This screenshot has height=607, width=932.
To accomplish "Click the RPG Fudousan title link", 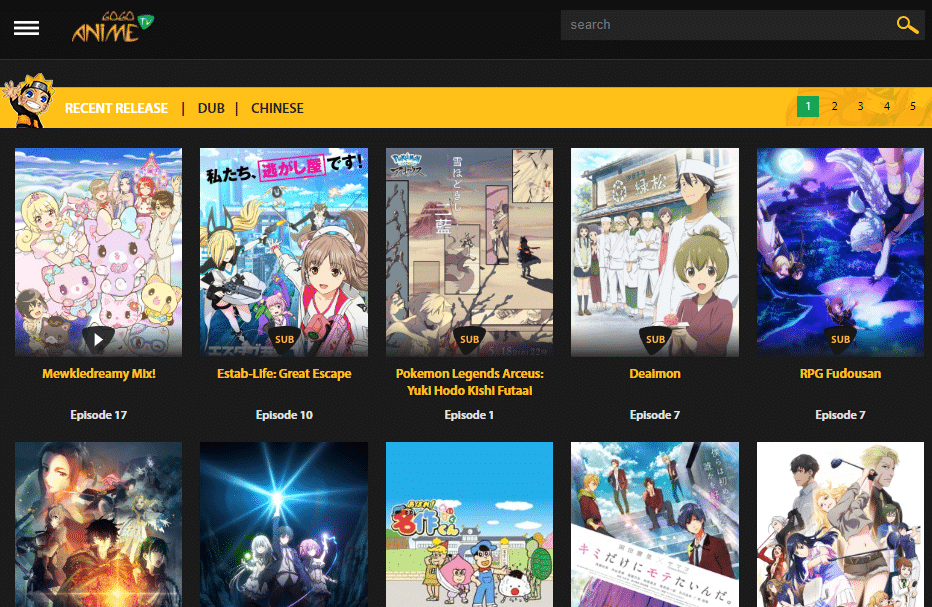I will coord(840,374).
